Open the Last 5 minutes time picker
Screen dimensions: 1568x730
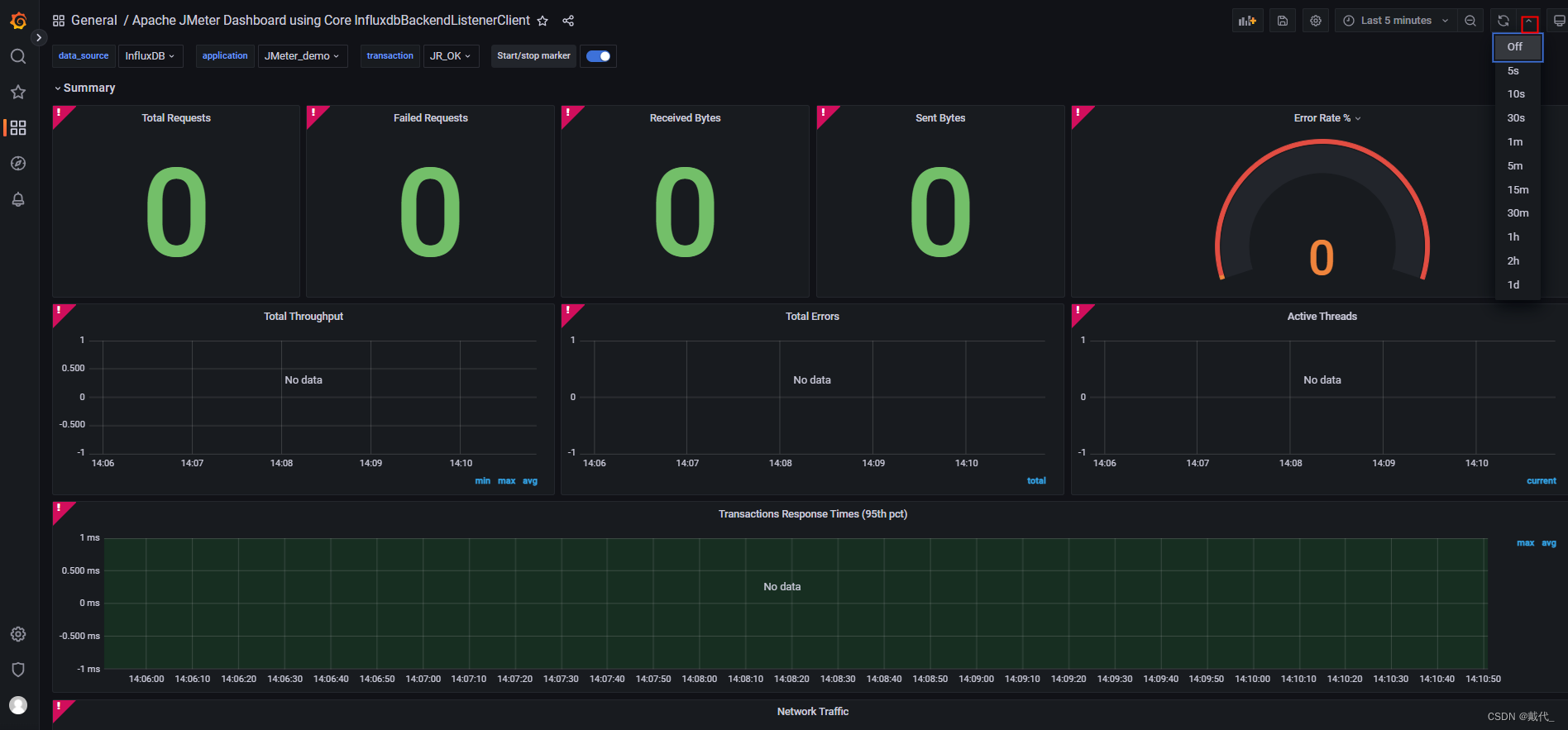(1396, 21)
